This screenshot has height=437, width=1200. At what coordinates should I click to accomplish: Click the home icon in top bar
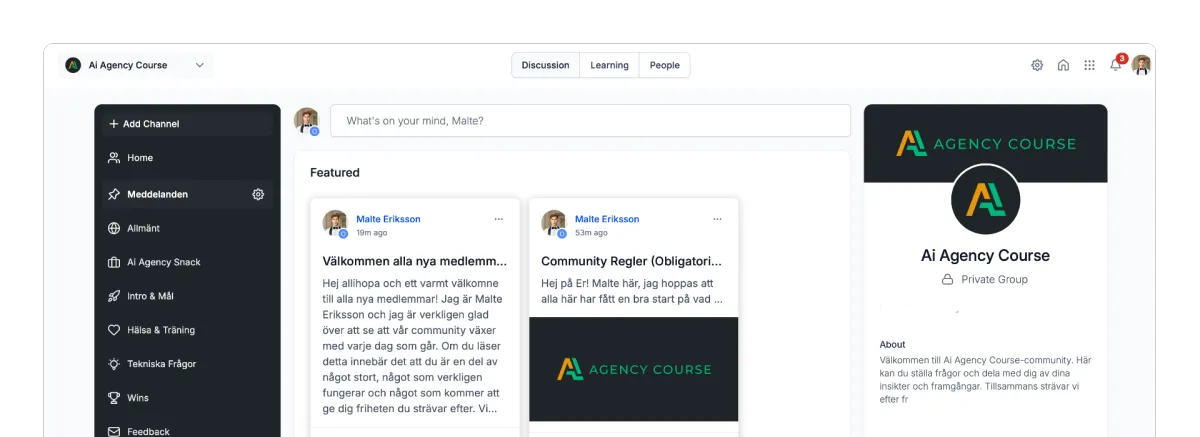[1063, 65]
